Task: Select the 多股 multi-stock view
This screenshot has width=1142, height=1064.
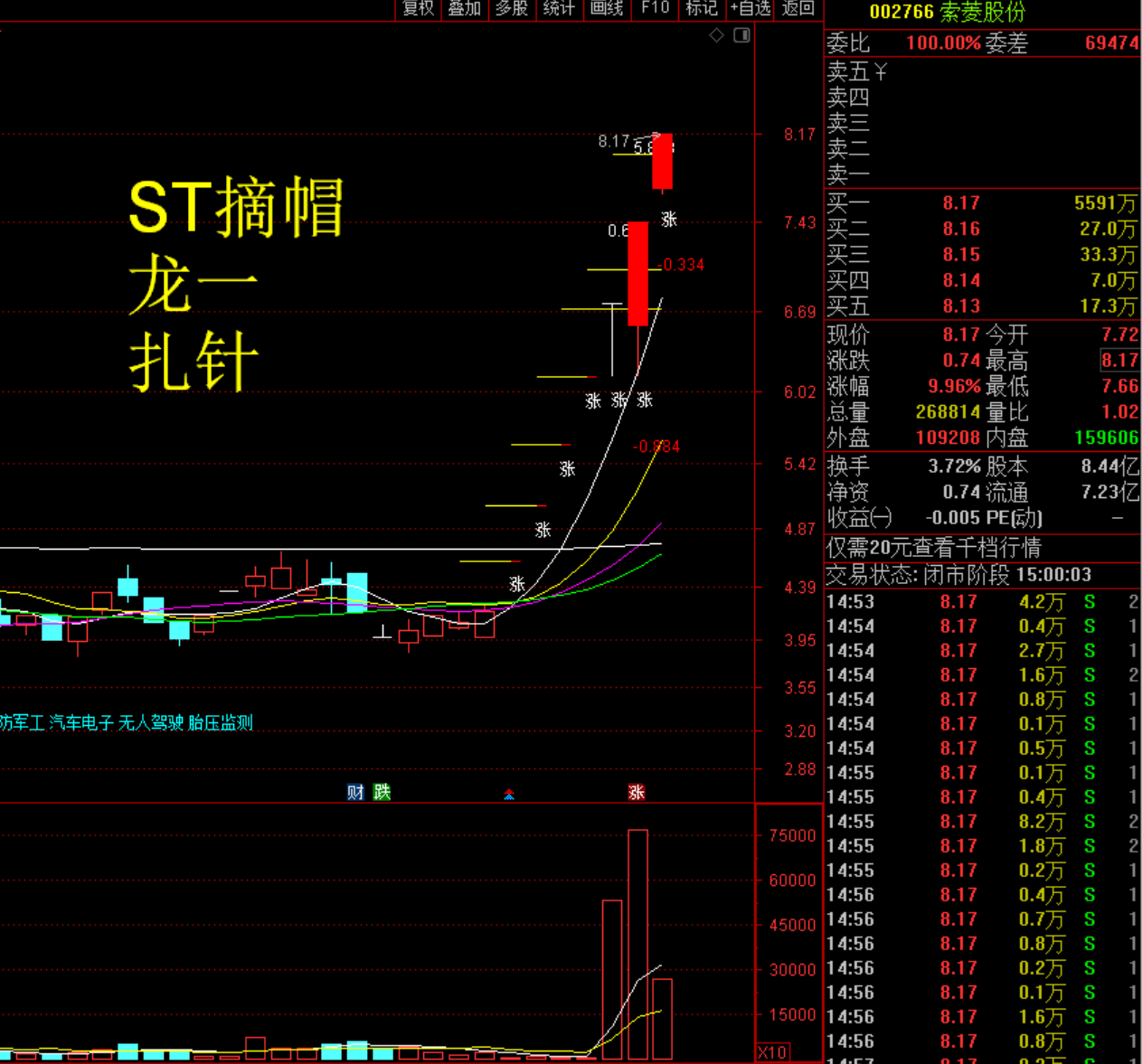Action: pyautogui.click(x=512, y=9)
